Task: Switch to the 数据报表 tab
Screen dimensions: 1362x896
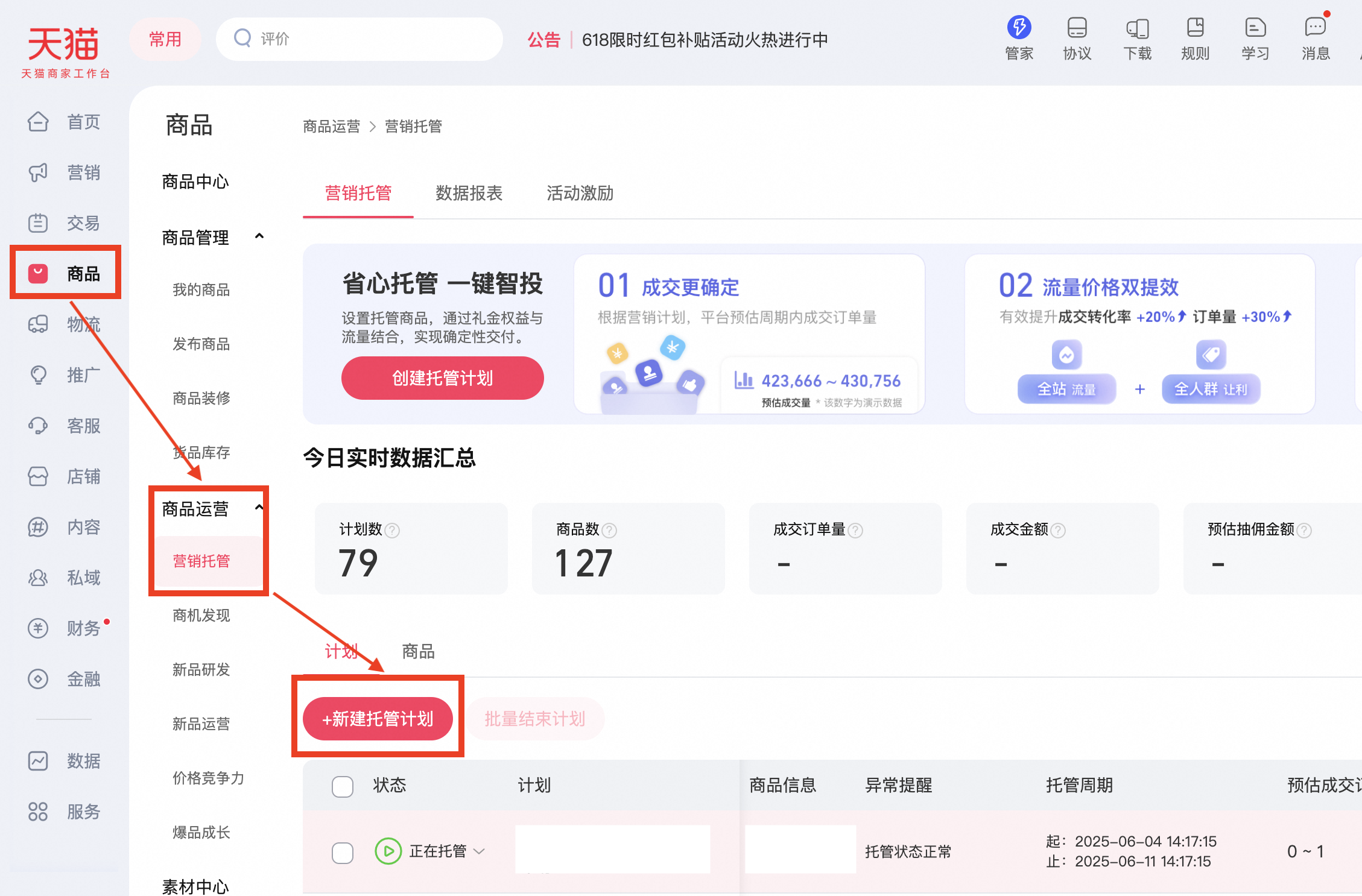Action: (469, 193)
